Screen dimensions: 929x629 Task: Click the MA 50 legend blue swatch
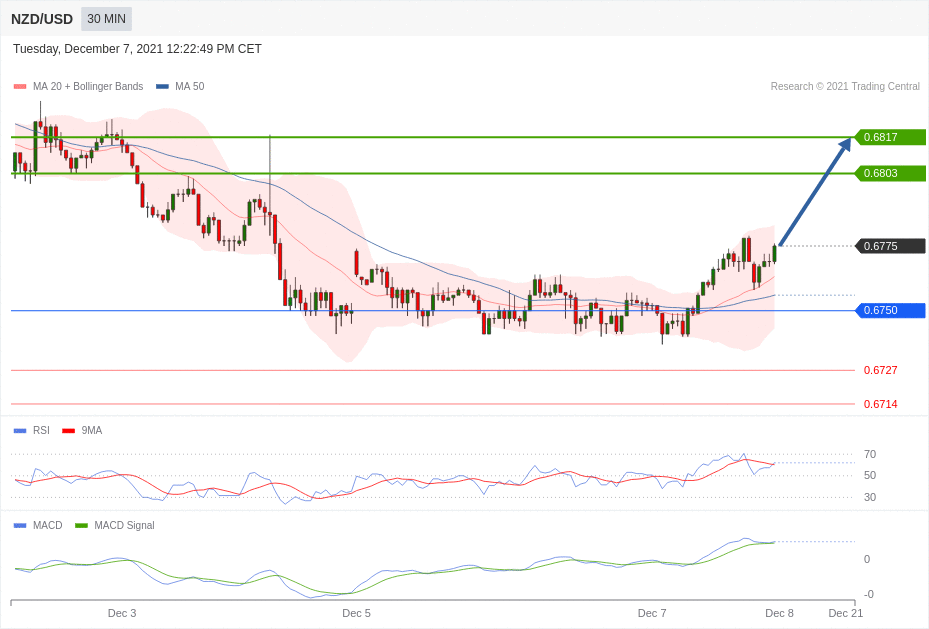pyautogui.click(x=162, y=86)
